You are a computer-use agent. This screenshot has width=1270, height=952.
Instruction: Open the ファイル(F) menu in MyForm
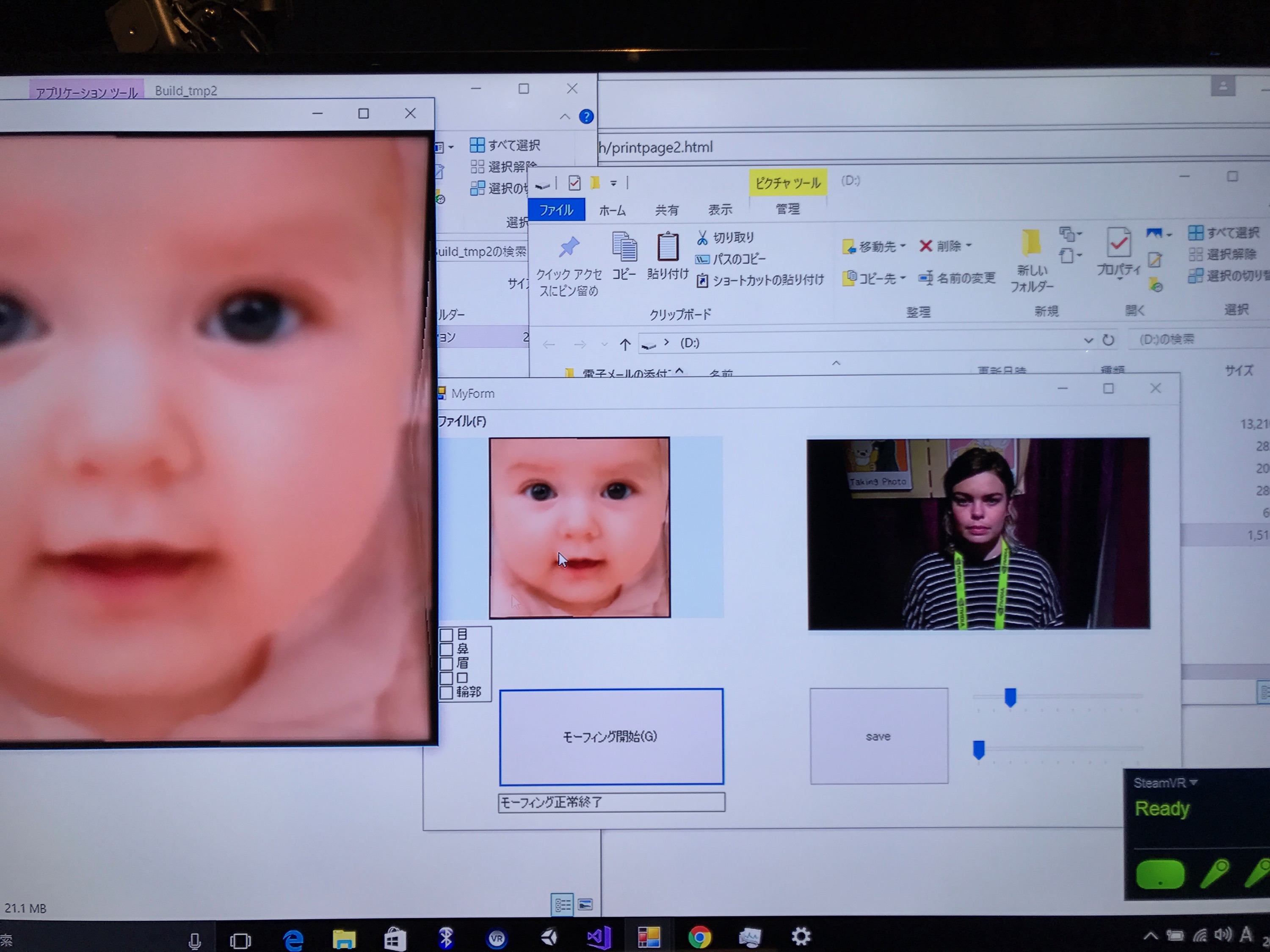461,421
